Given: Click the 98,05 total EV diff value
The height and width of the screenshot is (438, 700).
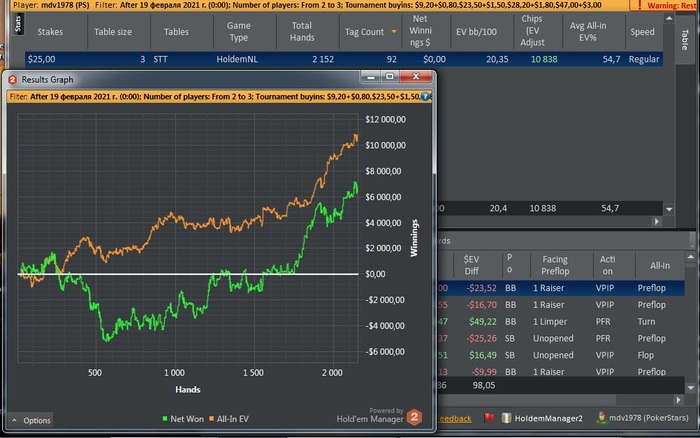Looking at the screenshot, I should (483, 385).
